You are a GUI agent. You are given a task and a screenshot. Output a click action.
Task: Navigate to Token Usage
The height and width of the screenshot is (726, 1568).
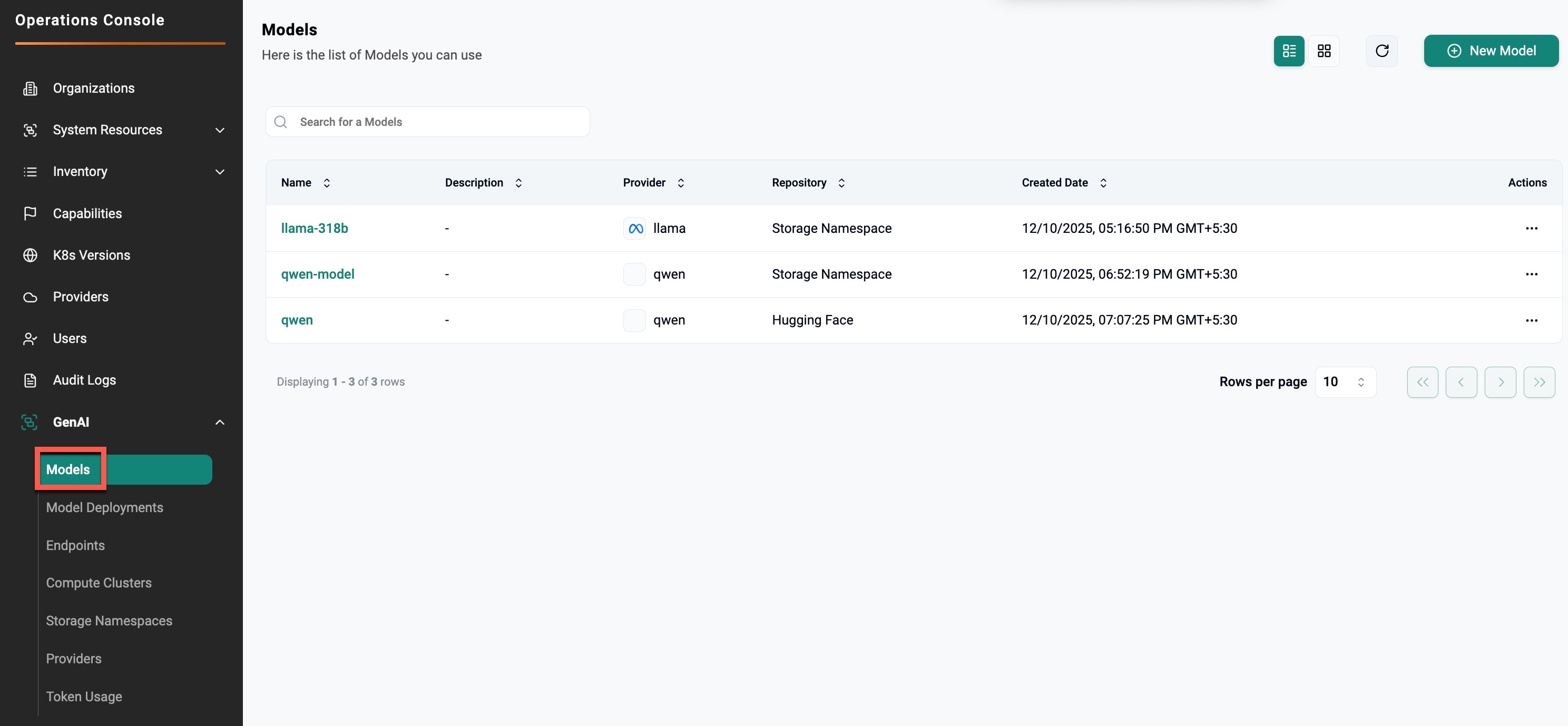point(84,697)
